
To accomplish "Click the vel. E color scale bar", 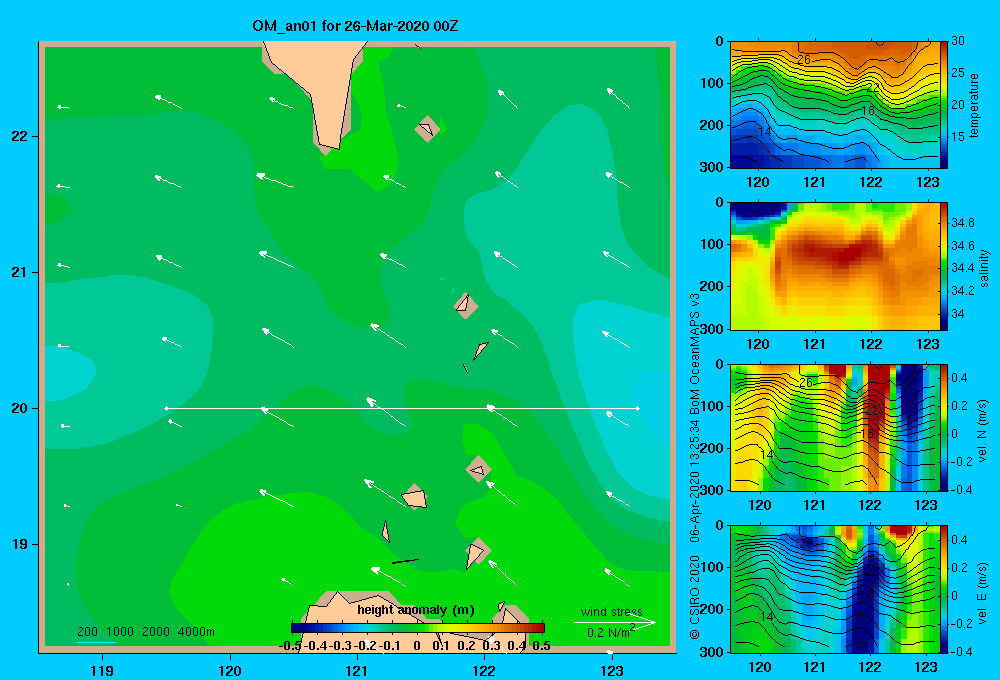I will tap(944, 589).
